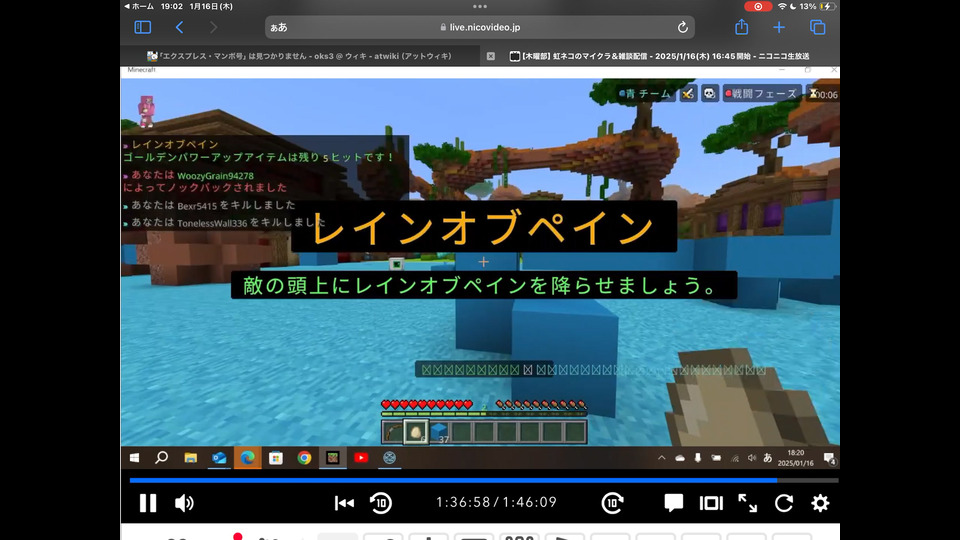
Task: Switch to the atwiki エクスプレス・マンボ号 tab
Action: click(x=300, y=56)
